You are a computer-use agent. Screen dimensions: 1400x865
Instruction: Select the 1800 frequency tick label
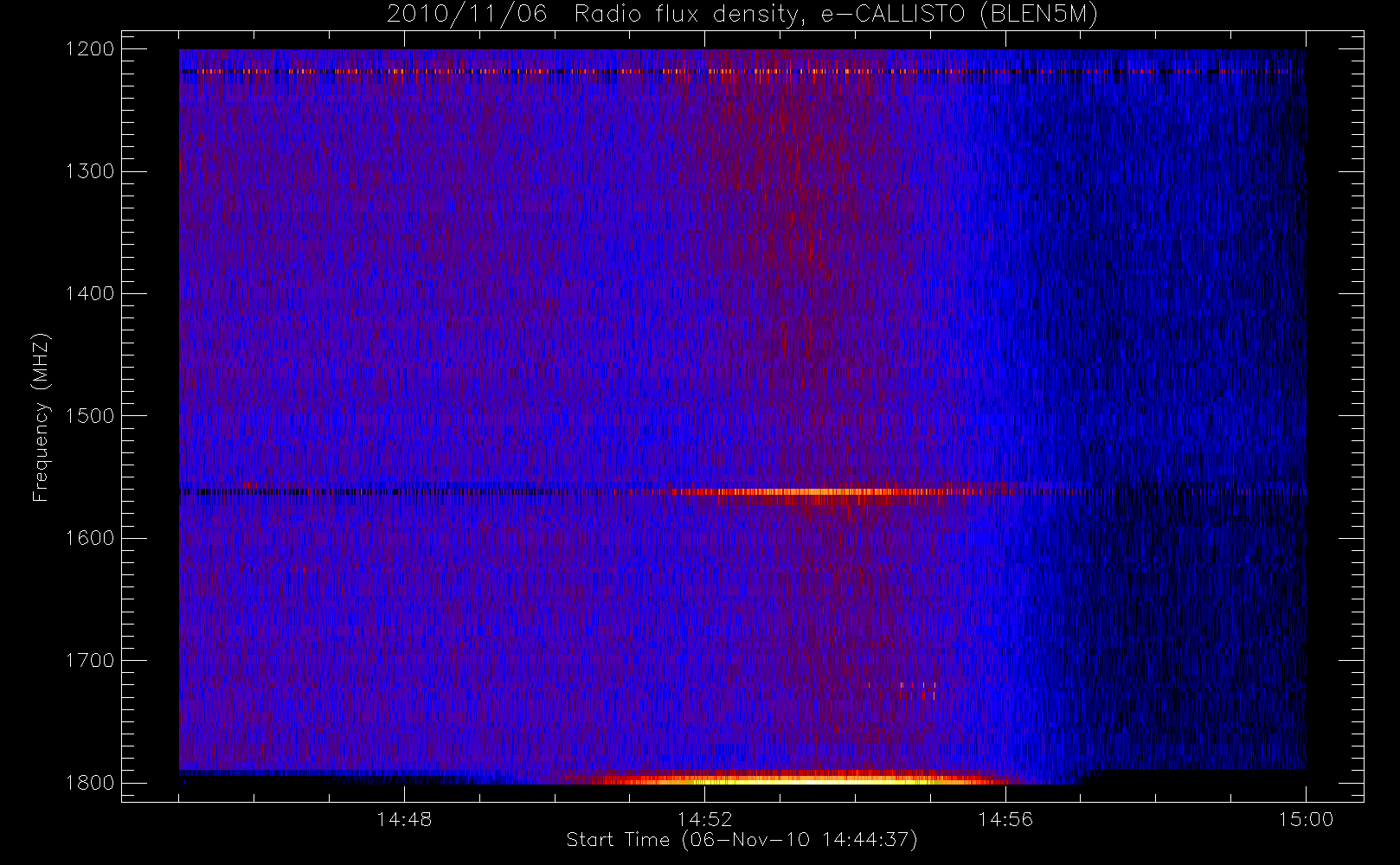(90, 783)
